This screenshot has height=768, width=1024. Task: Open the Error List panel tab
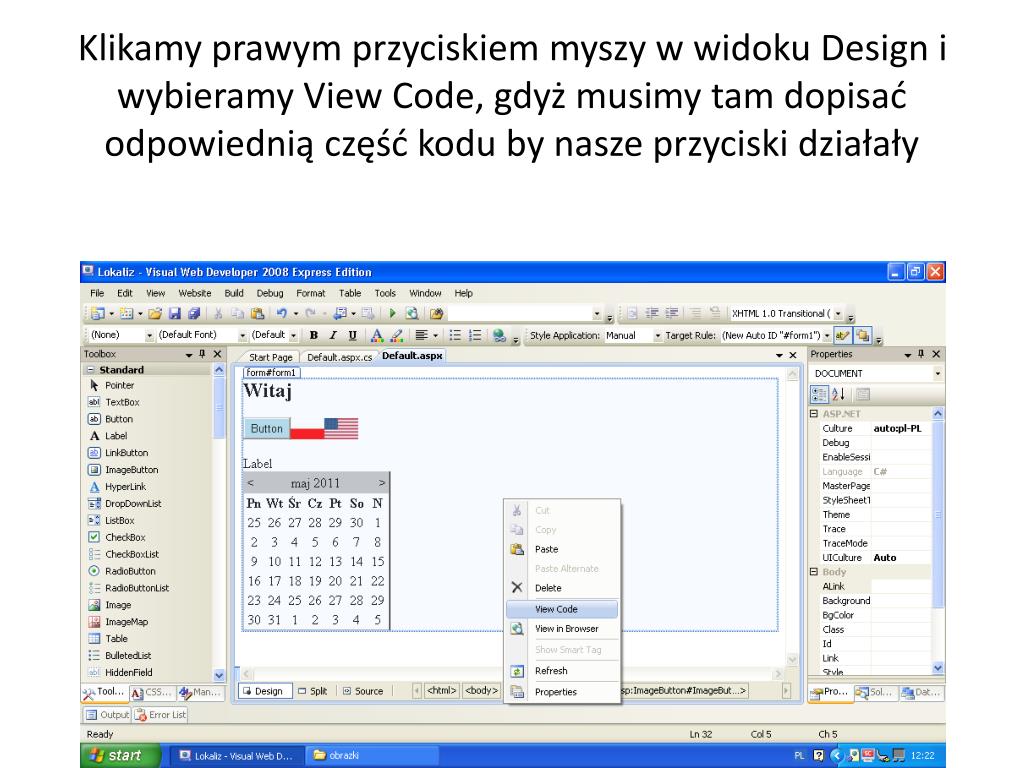point(161,714)
